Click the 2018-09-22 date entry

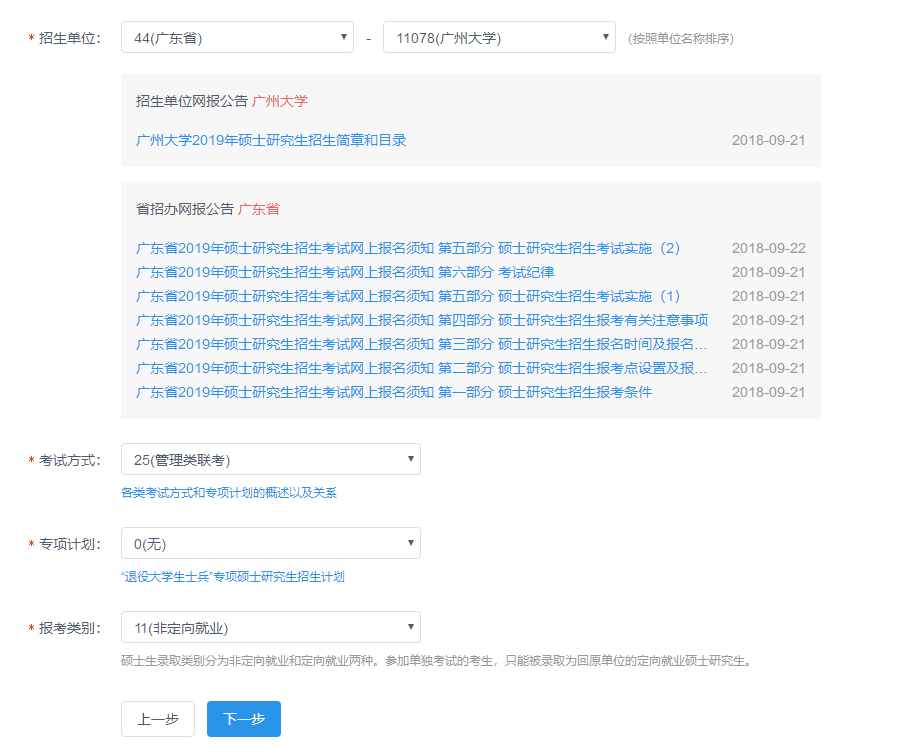pos(768,248)
